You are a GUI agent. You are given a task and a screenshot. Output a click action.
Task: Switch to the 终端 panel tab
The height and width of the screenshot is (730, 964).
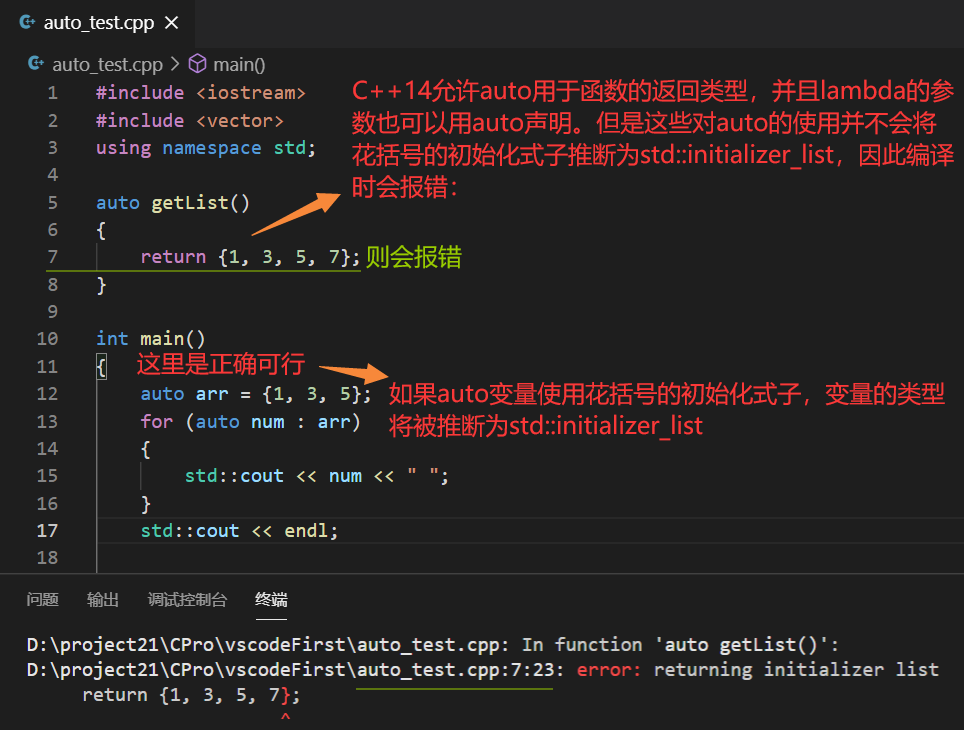pyautogui.click(x=271, y=600)
